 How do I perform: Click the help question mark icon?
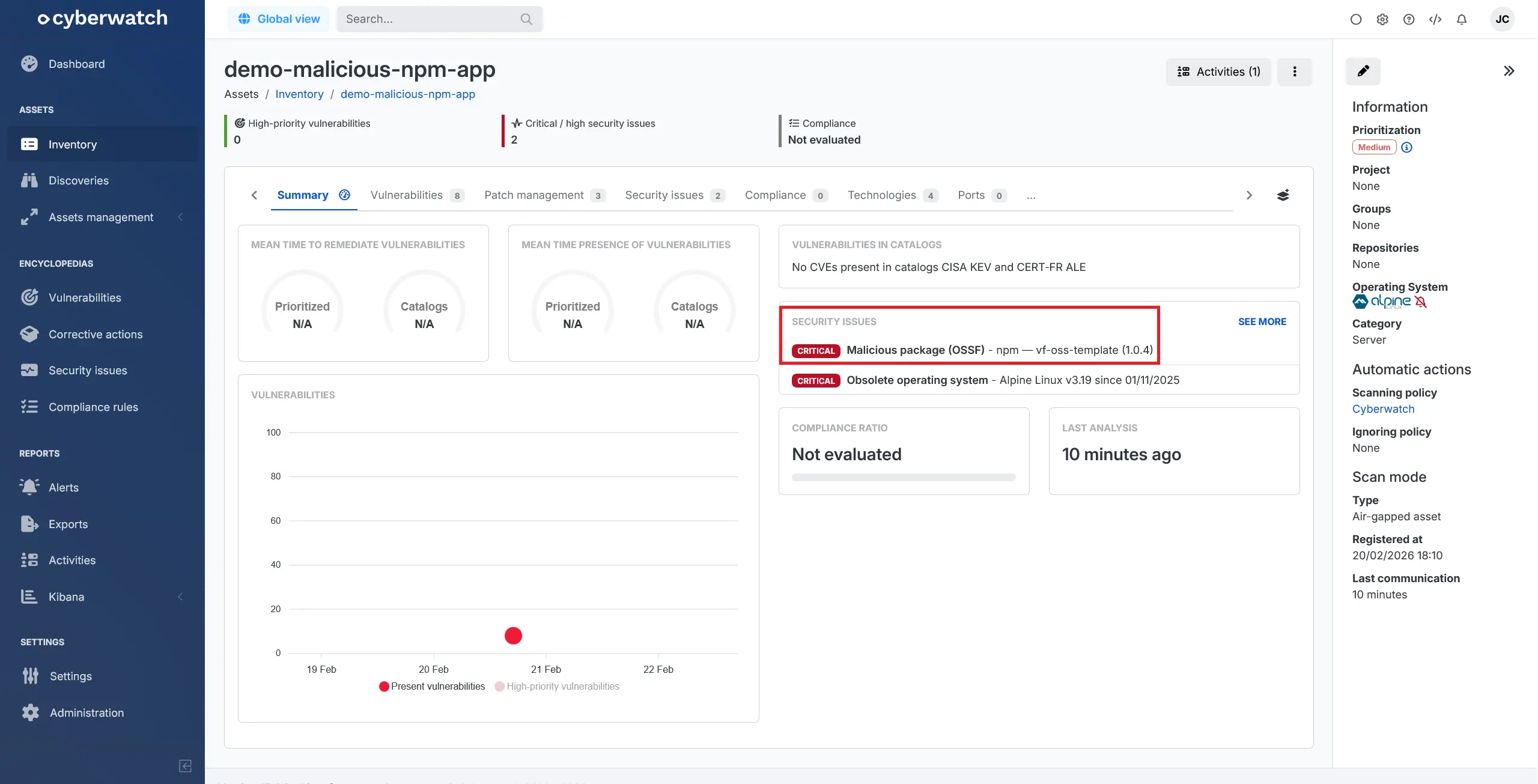click(1408, 19)
